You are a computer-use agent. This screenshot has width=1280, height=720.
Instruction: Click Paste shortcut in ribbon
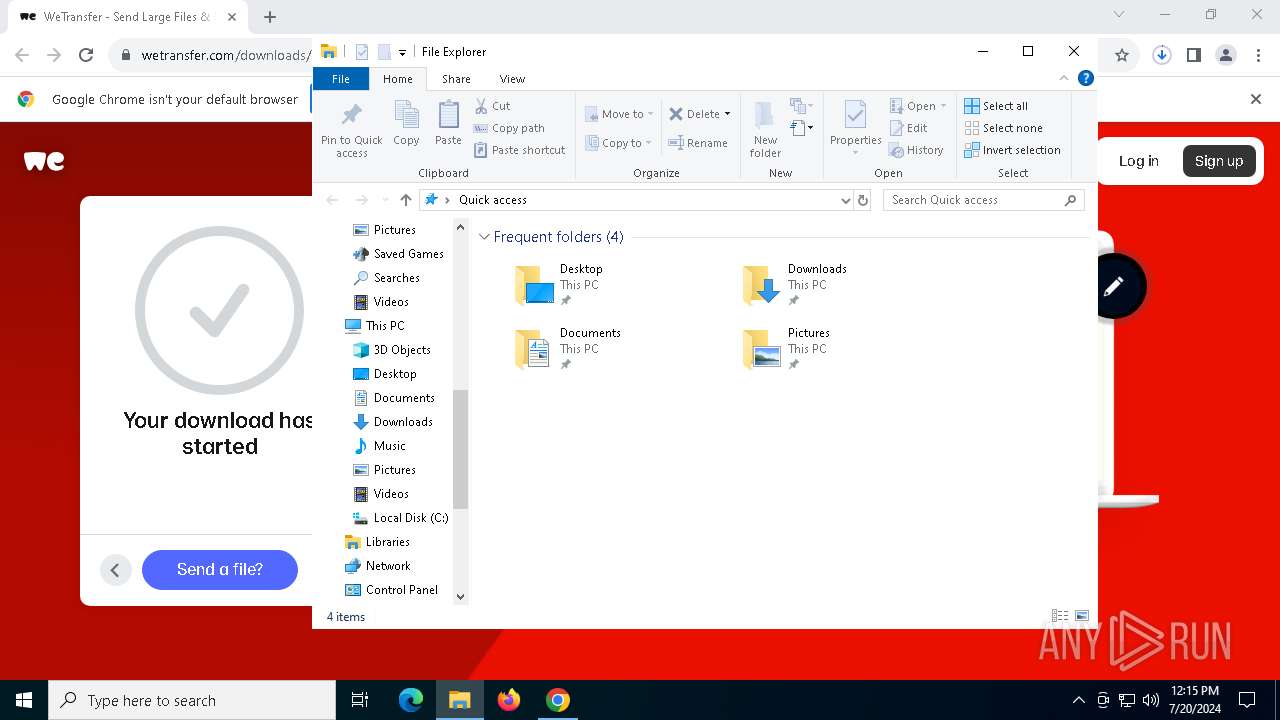coord(519,150)
